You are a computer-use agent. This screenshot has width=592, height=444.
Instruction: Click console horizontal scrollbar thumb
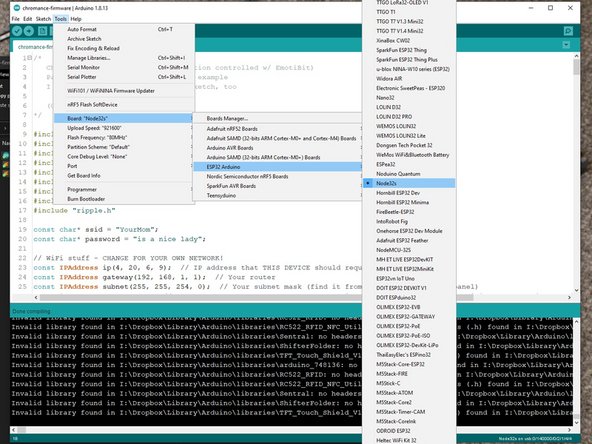(x=22, y=430)
